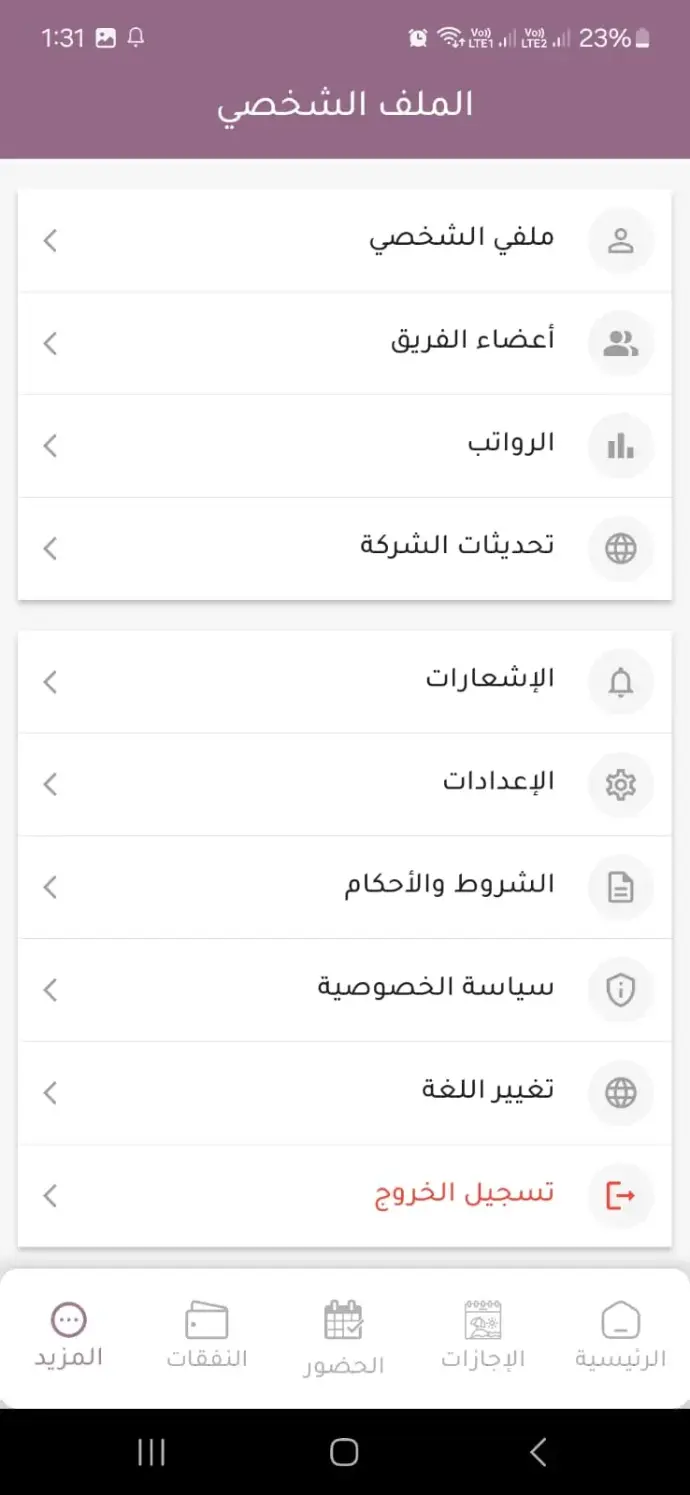Open the النفقات expenses tab
This screenshot has width=690, height=1495.
click(x=207, y=1334)
